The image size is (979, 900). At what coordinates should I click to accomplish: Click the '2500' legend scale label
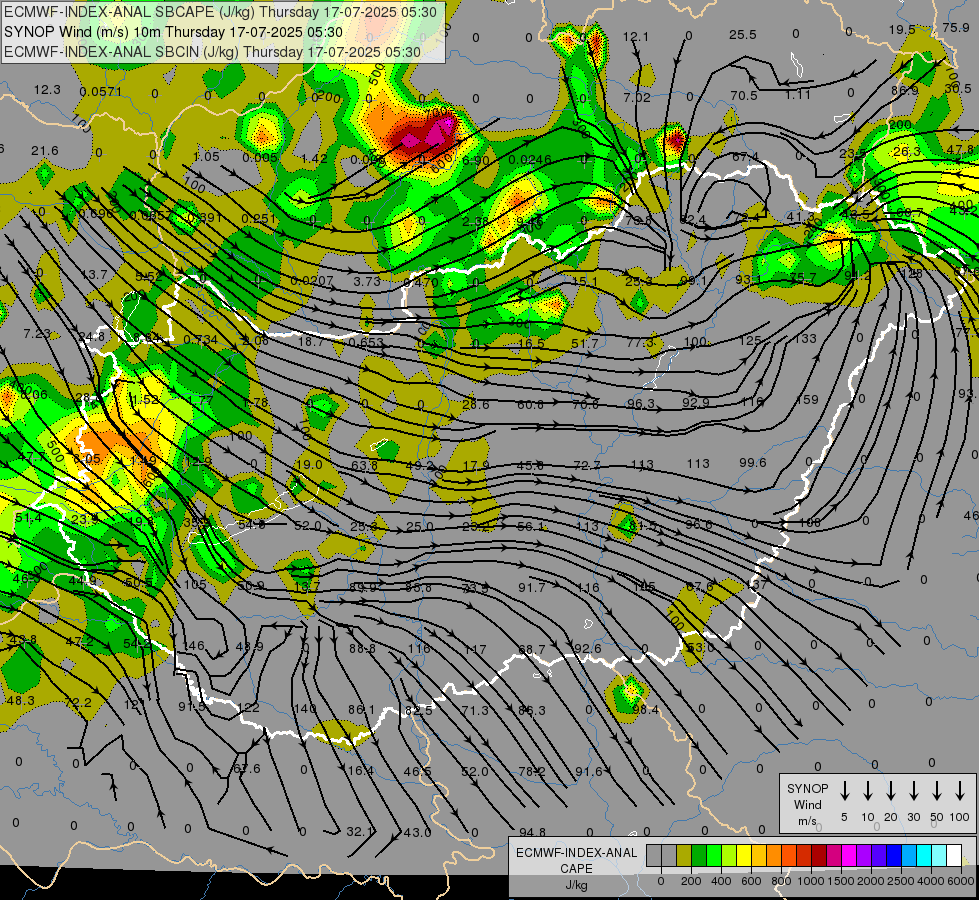(x=901, y=881)
